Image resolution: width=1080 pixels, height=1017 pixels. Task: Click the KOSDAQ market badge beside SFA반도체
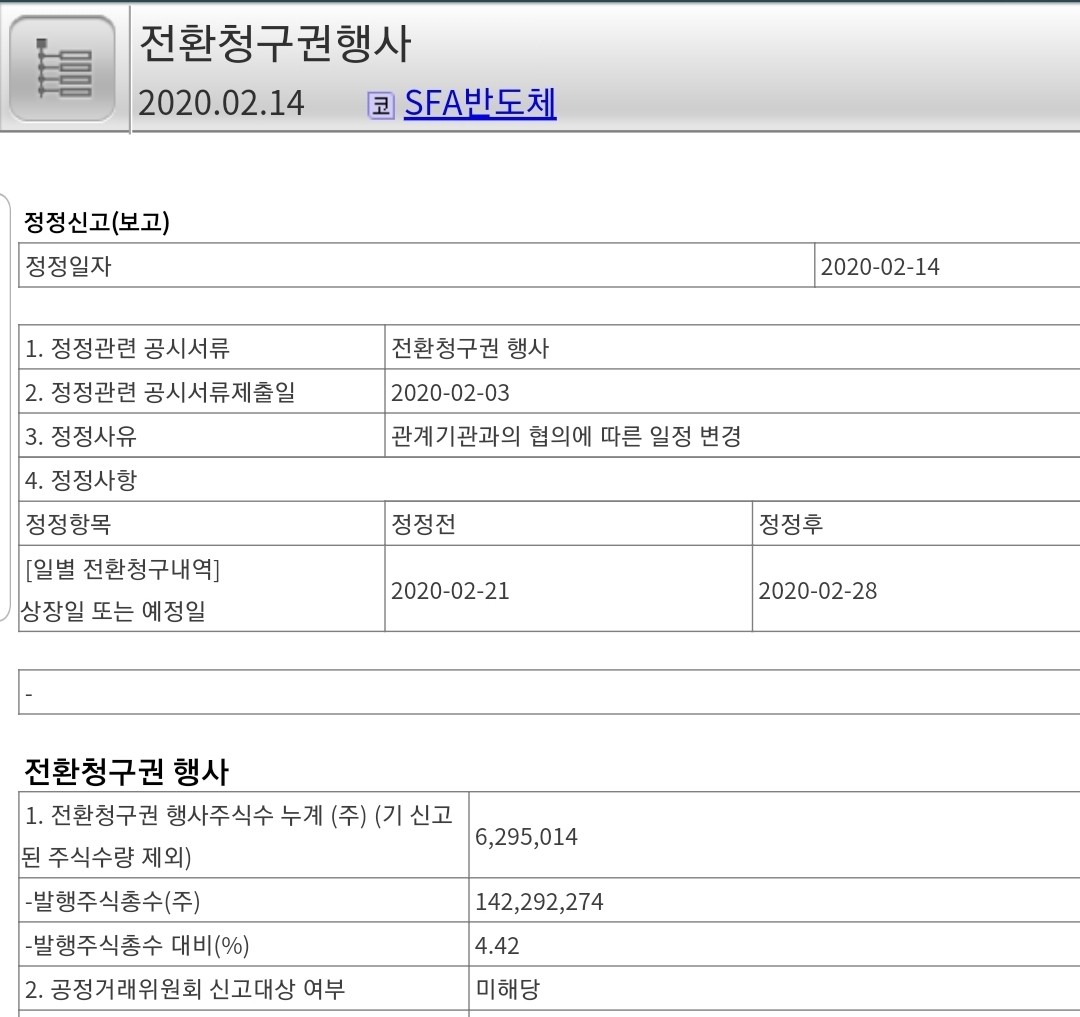click(383, 101)
